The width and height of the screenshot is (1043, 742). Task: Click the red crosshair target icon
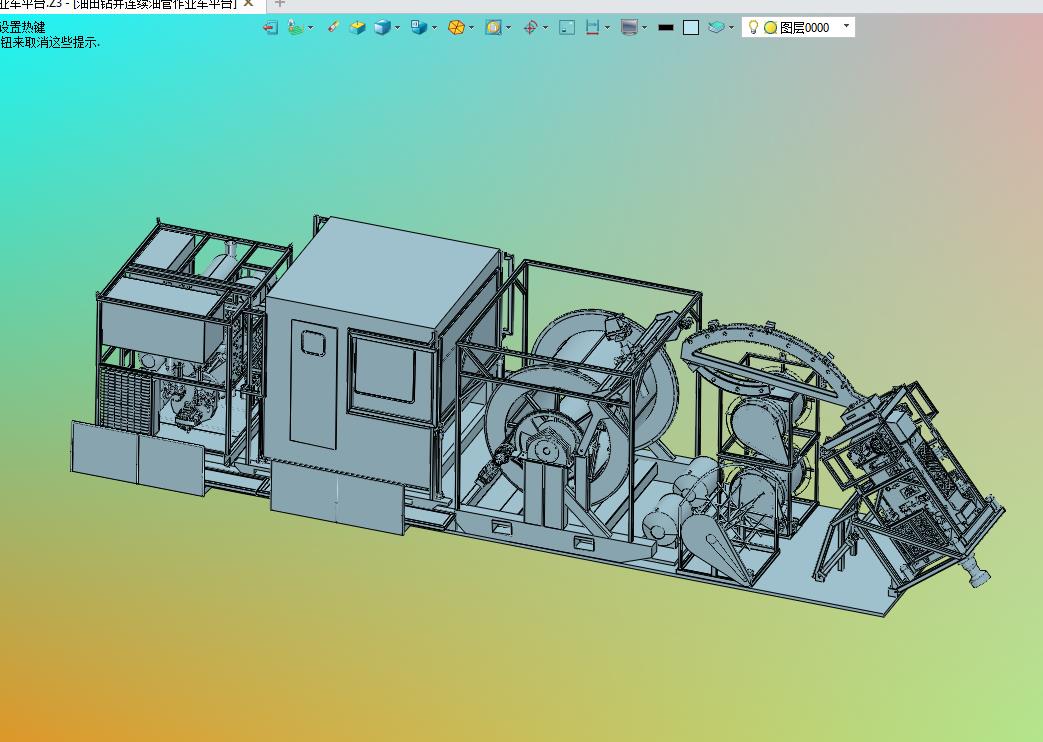(530, 27)
